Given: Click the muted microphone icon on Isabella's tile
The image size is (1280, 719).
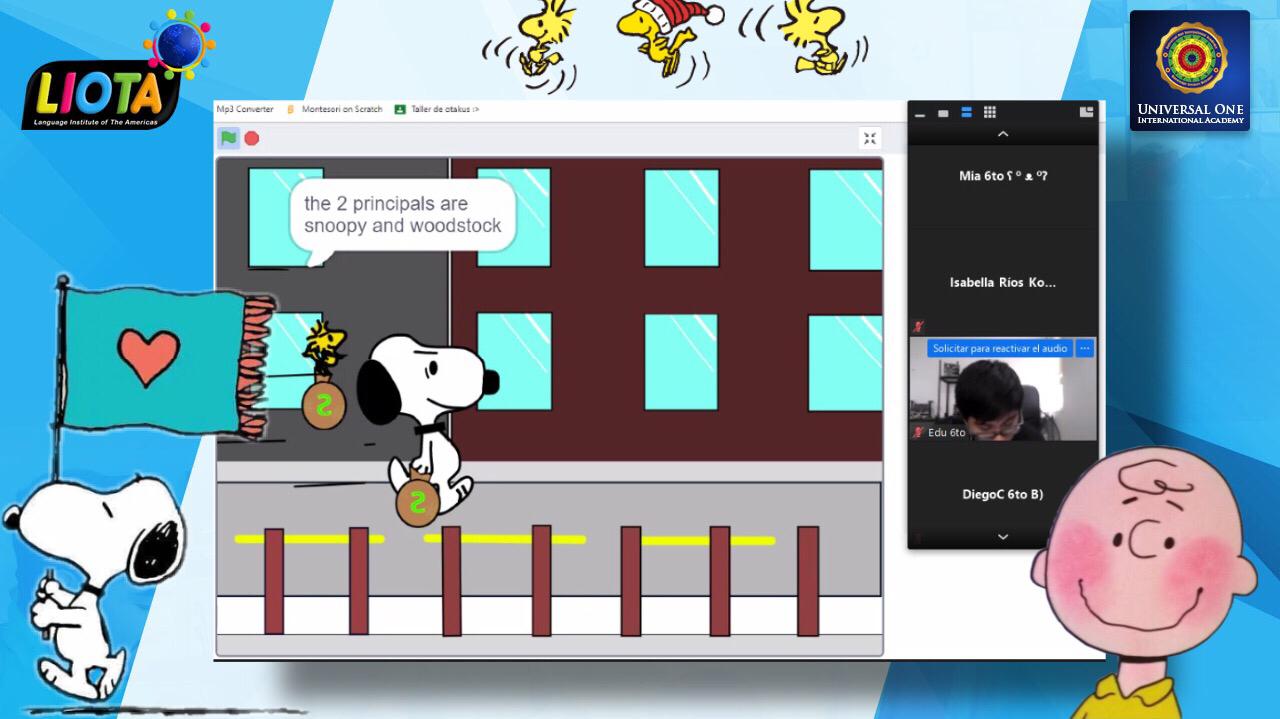Looking at the screenshot, I should coord(918,327).
